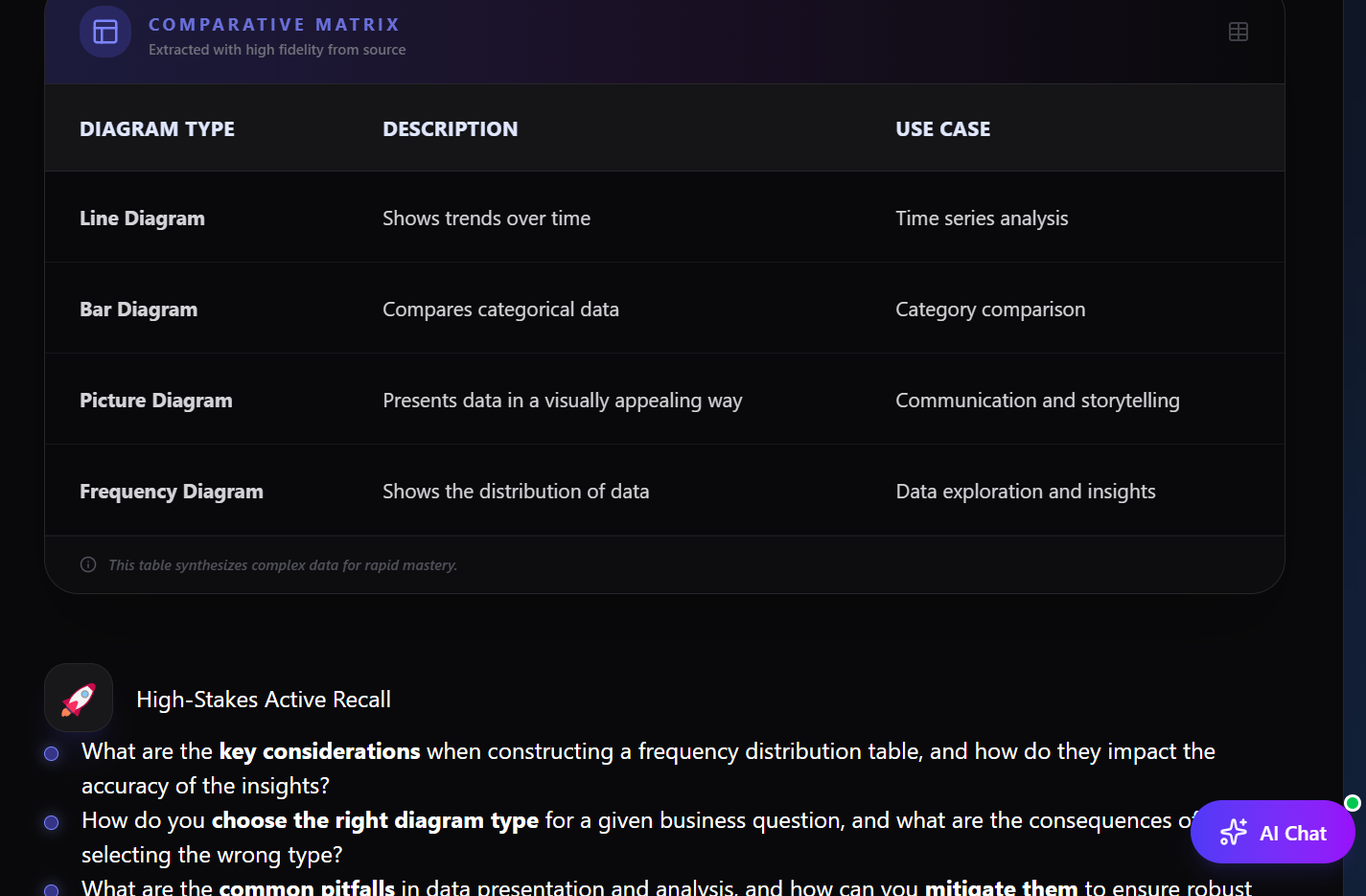Click the info icon beside the synthesis note

87,564
